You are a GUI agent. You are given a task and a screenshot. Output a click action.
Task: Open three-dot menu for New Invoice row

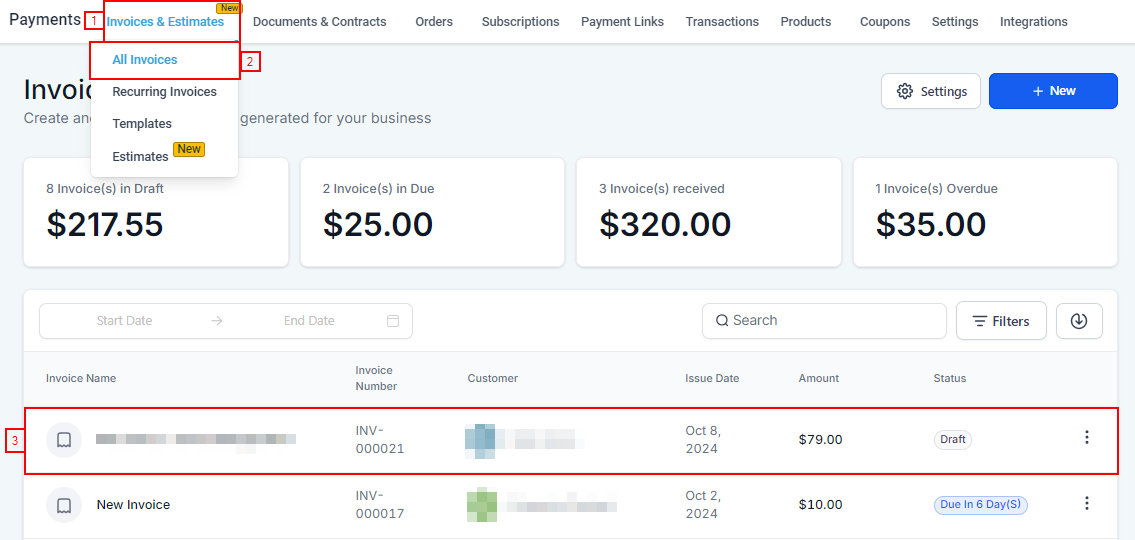point(1087,504)
